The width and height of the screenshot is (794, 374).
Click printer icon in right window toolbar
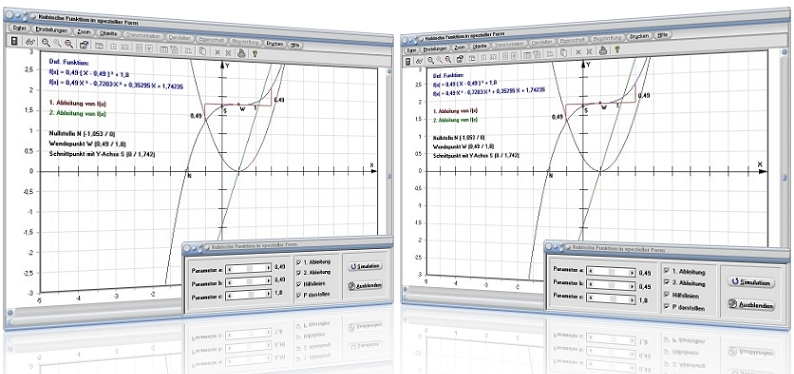pyautogui.click(x=603, y=50)
